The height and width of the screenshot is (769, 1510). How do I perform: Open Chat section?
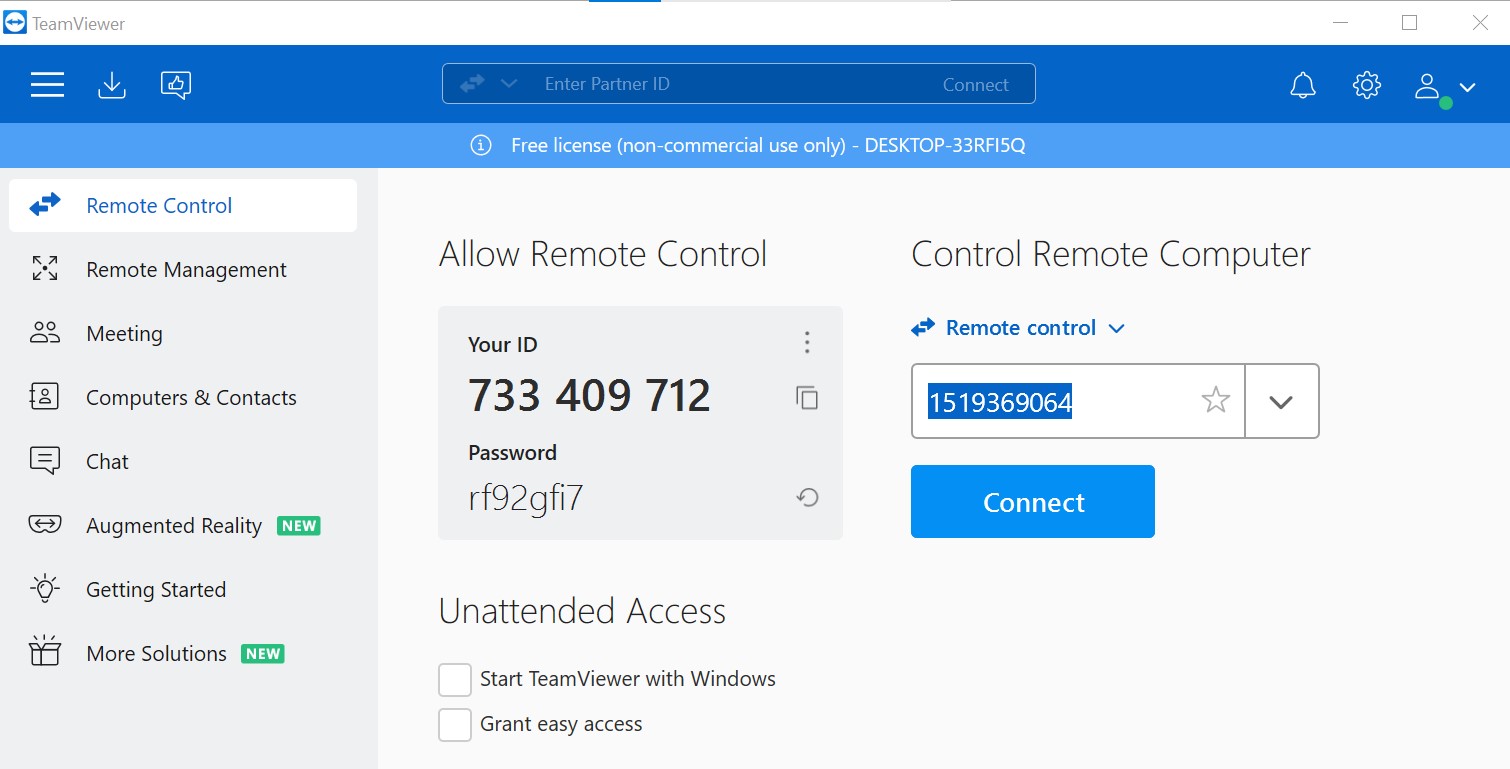pyautogui.click(x=183, y=462)
